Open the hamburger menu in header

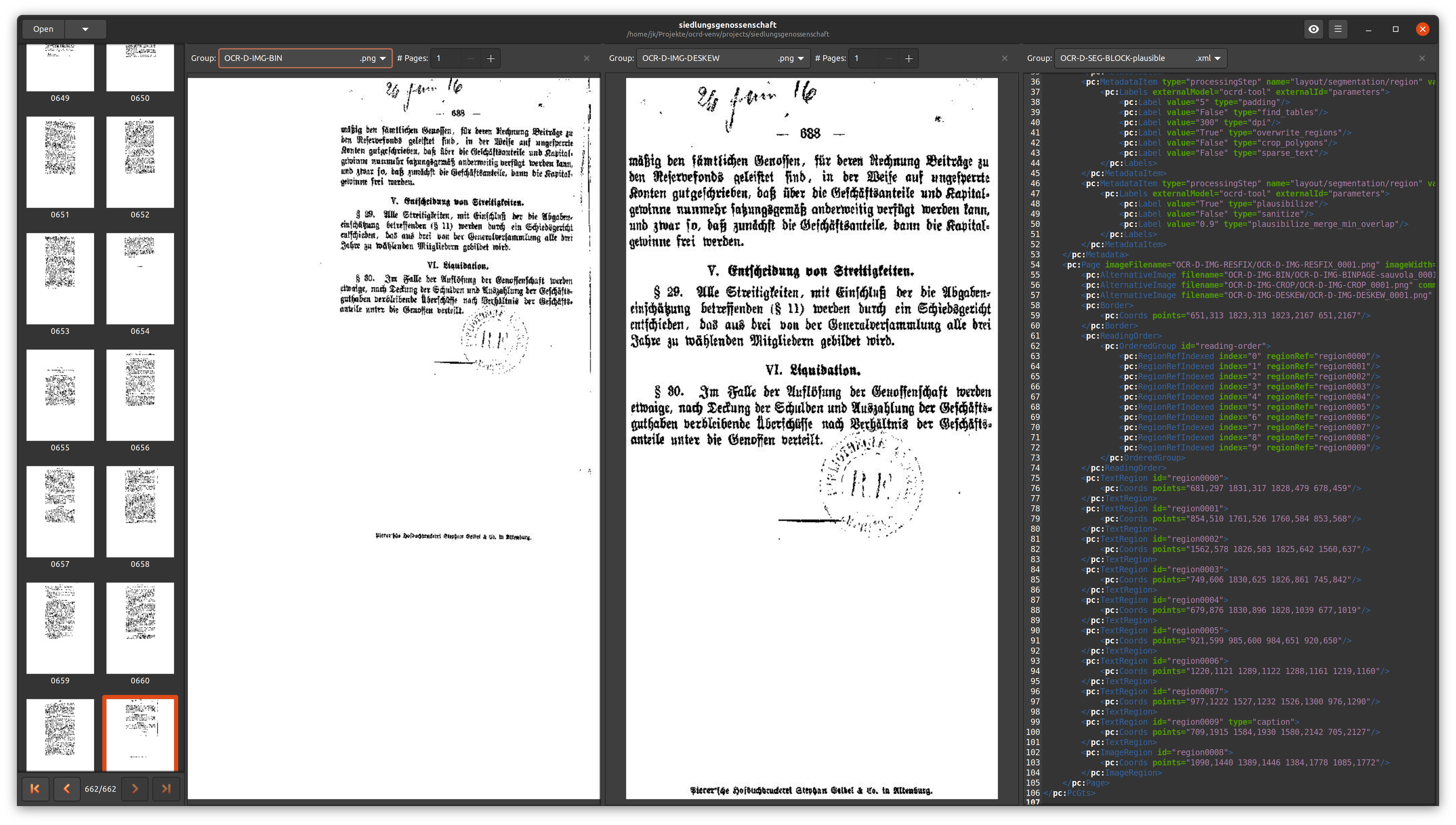click(1337, 29)
